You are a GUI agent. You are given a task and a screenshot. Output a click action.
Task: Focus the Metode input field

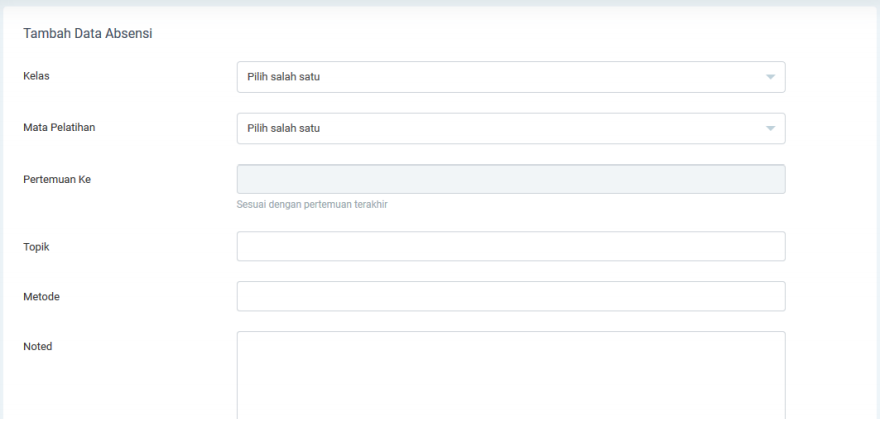coord(510,296)
